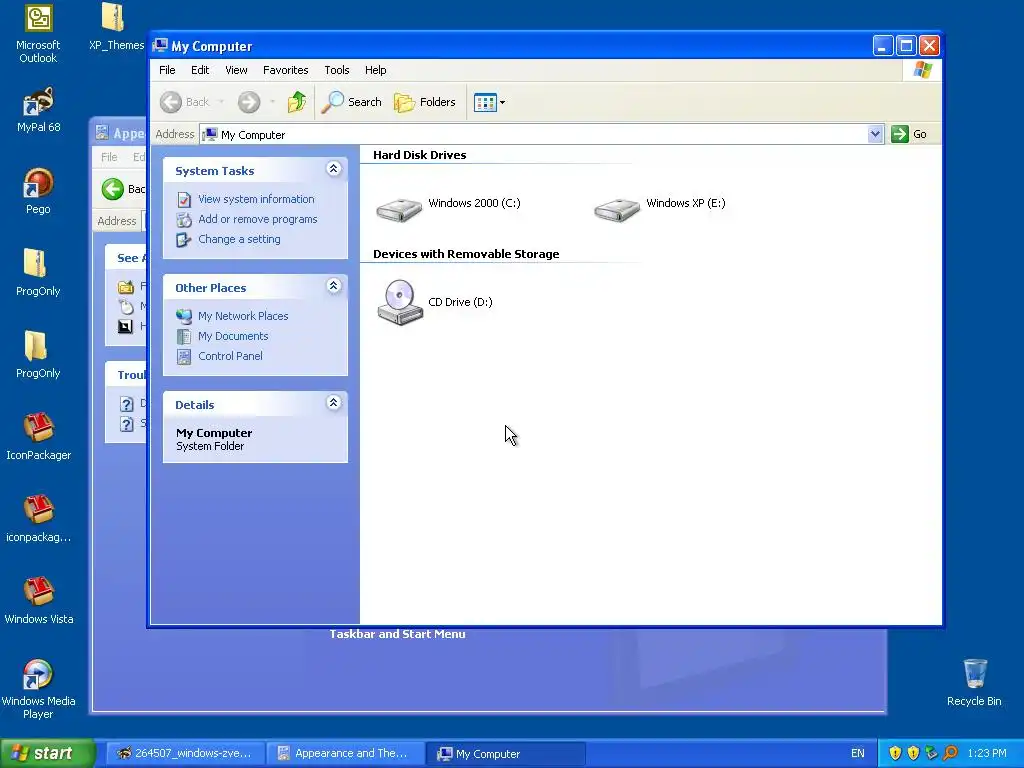This screenshot has width=1024, height=768.
Task: Click the taskbar clock showing 1:23 PM
Action: (x=987, y=754)
